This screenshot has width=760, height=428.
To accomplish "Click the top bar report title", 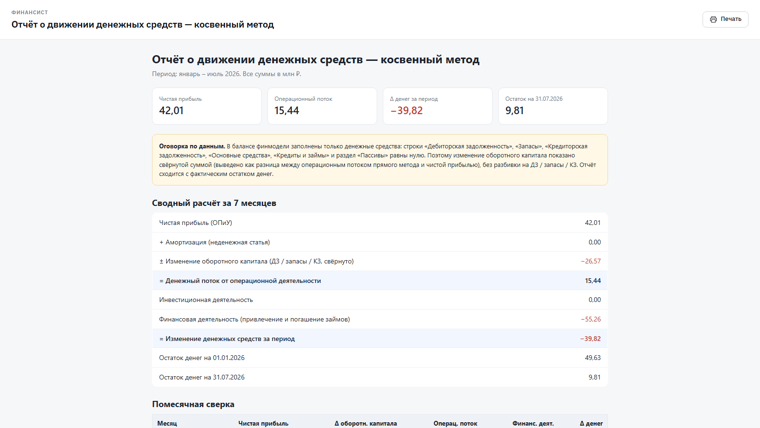I will click(142, 25).
